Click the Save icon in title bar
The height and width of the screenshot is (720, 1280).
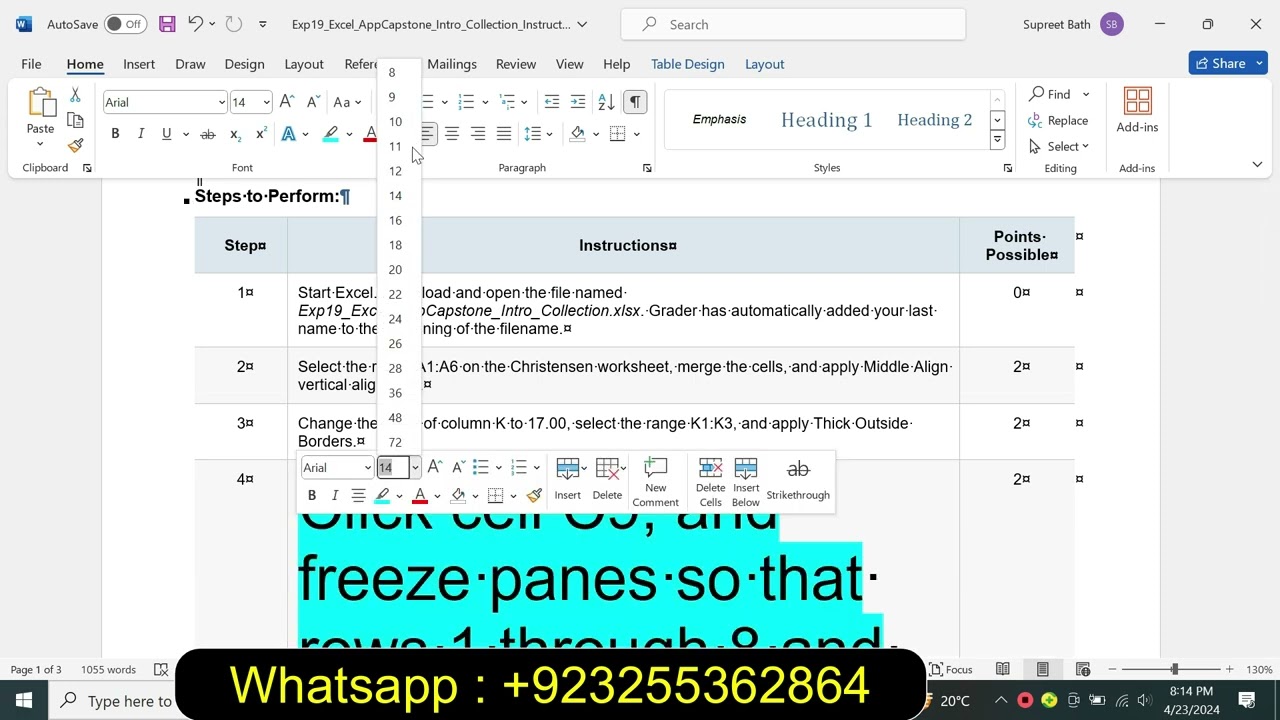coord(167,24)
